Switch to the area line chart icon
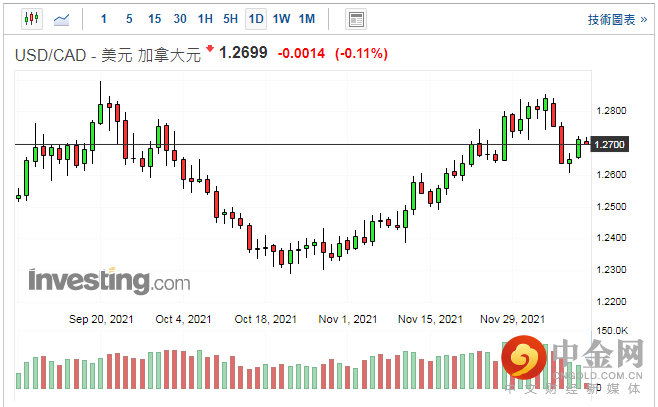Image resolution: width=658 pixels, height=407 pixels. 62,19
